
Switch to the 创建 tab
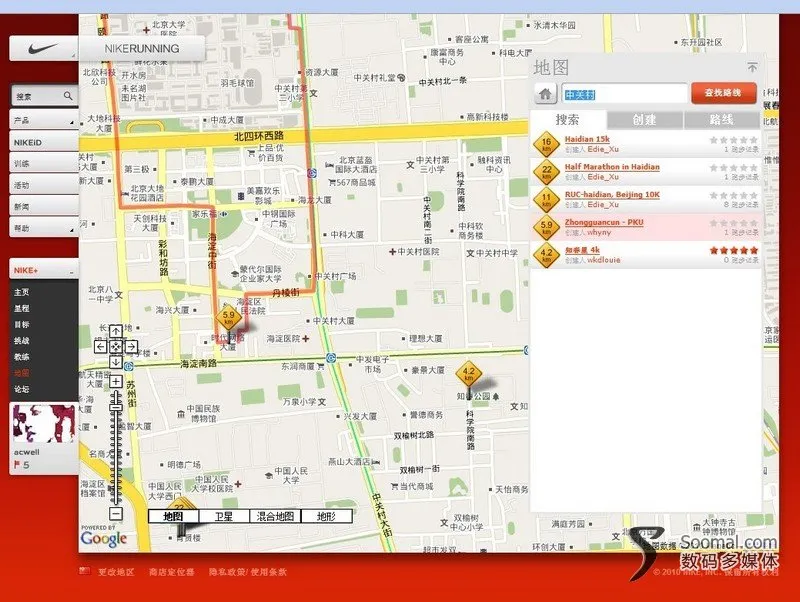tap(644, 120)
